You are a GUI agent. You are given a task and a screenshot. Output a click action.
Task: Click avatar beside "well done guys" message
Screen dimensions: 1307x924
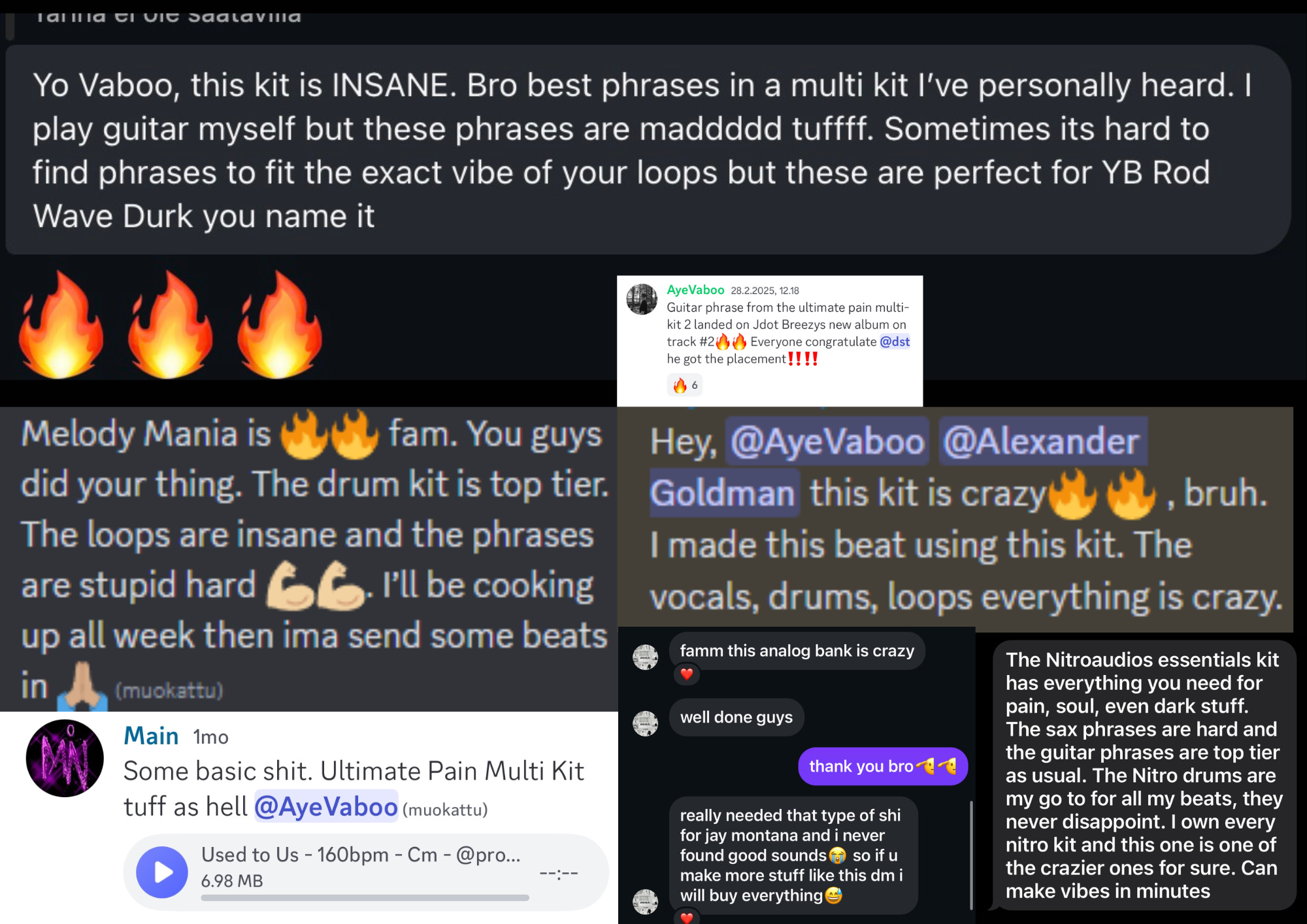click(x=645, y=723)
